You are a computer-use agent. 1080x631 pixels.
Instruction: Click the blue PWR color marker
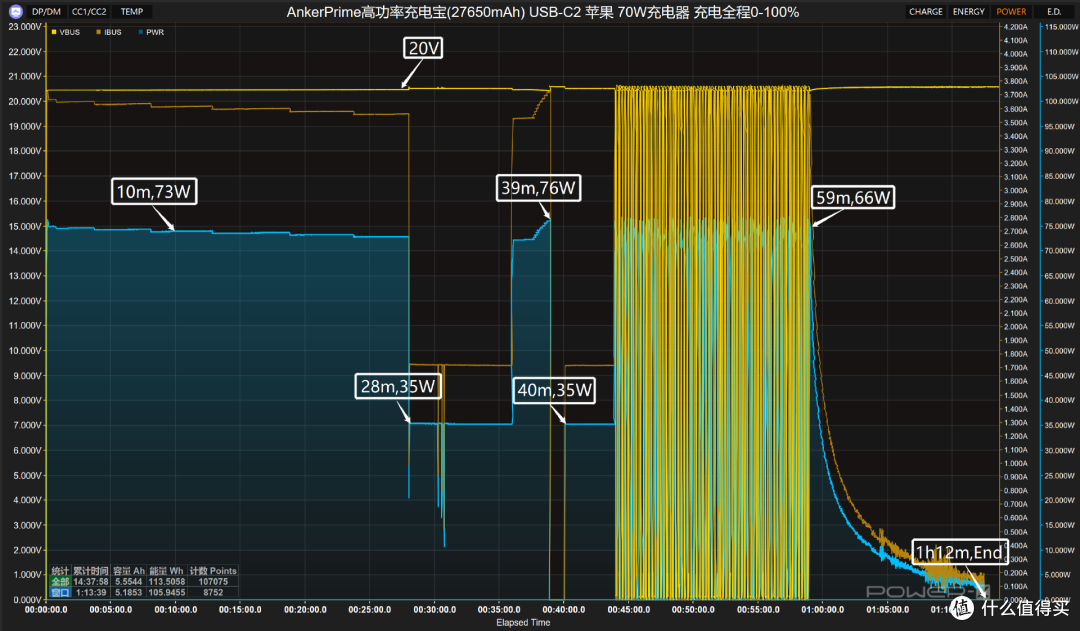(141, 32)
